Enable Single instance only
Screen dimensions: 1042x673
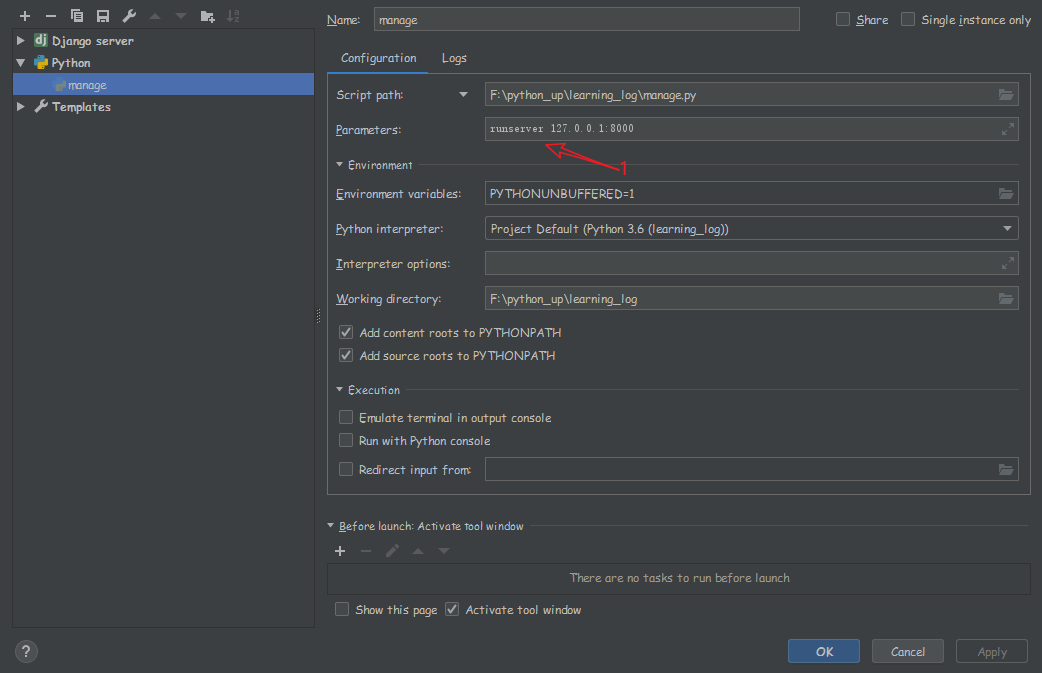tap(908, 19)
